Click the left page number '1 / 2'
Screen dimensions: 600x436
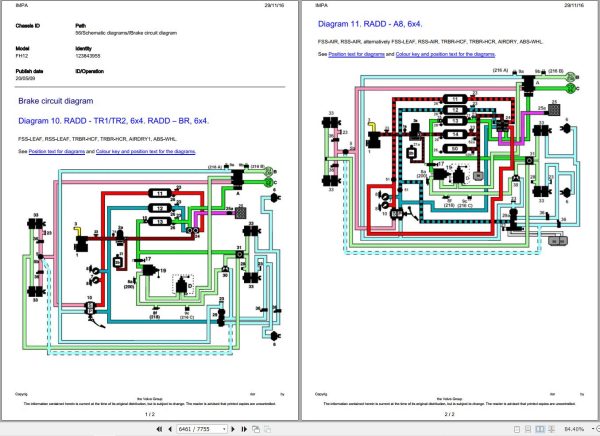point(150,414)
